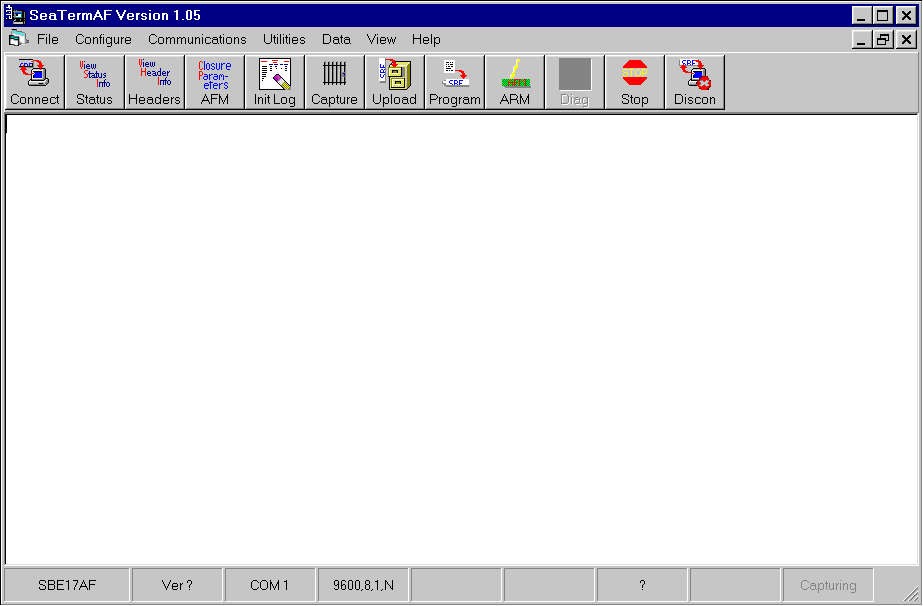Click the 9600,8,1,N baud status field

(363, 585)
